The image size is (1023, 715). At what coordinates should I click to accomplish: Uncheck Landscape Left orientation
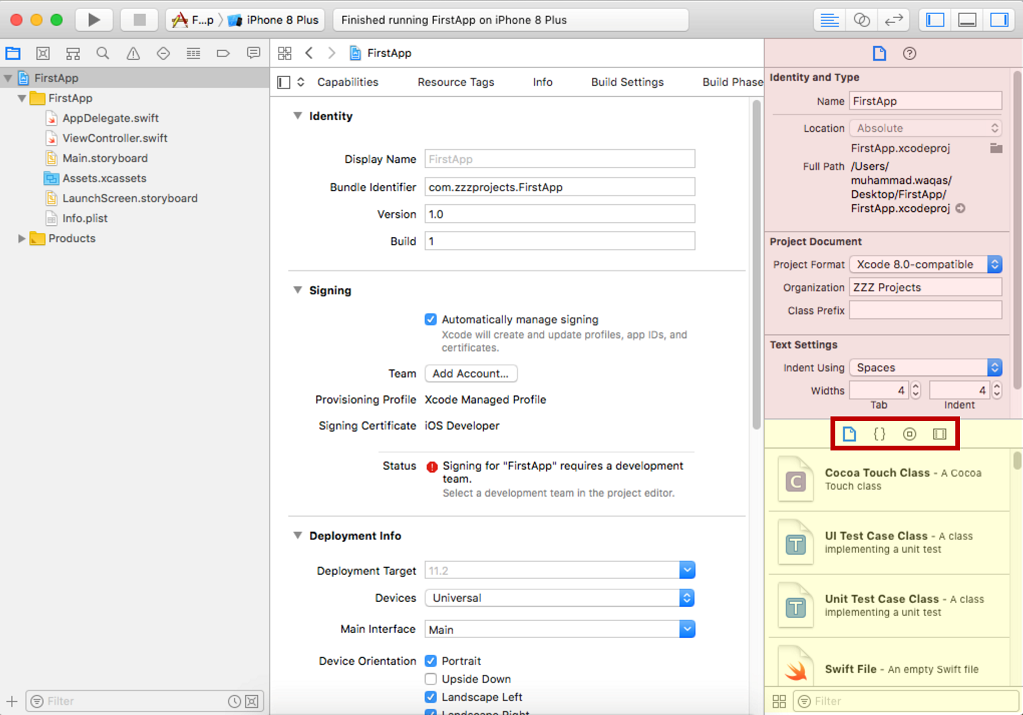coord(431,697)
